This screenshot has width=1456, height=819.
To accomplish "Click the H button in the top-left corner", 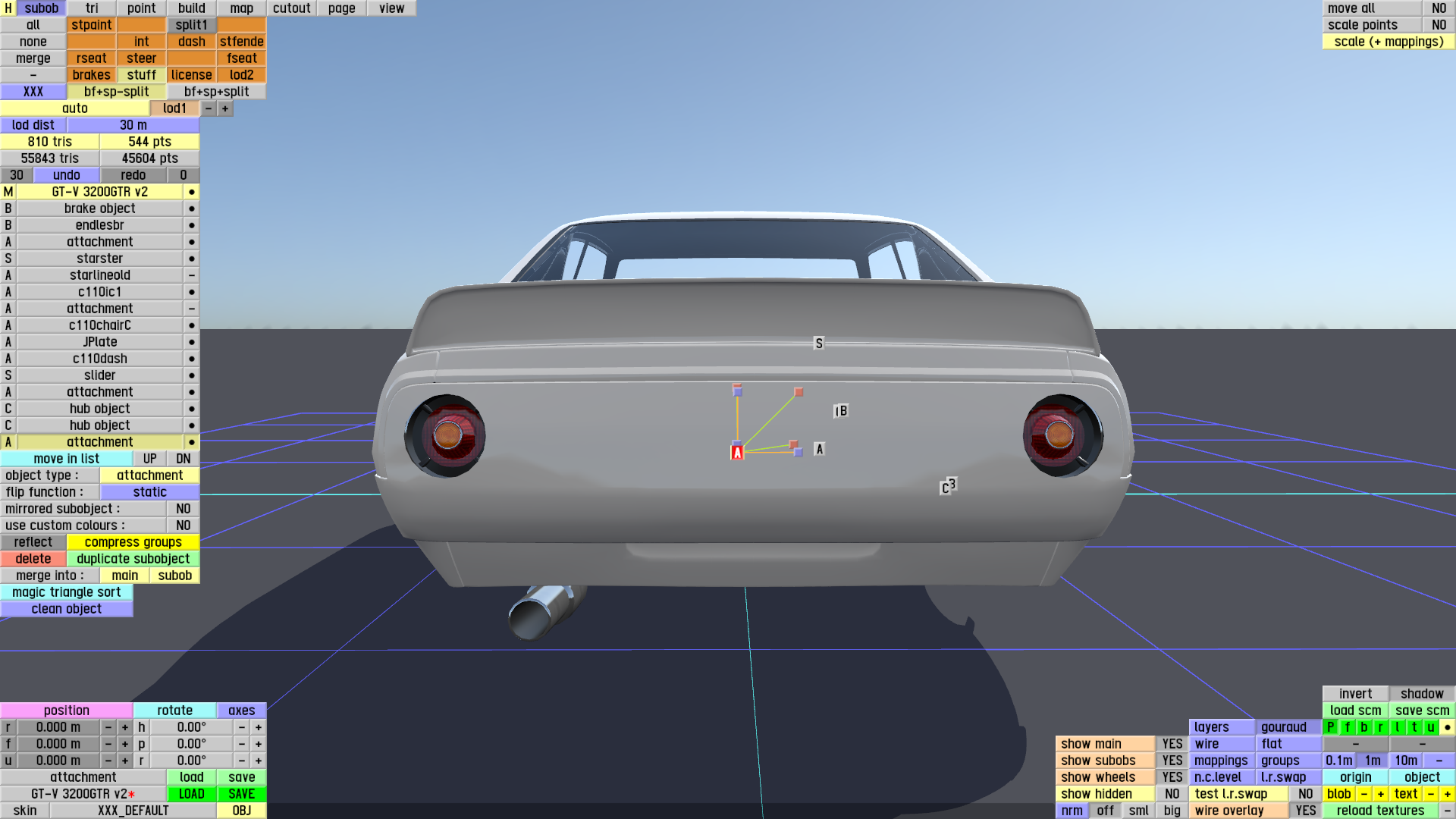I will (8, 8).
